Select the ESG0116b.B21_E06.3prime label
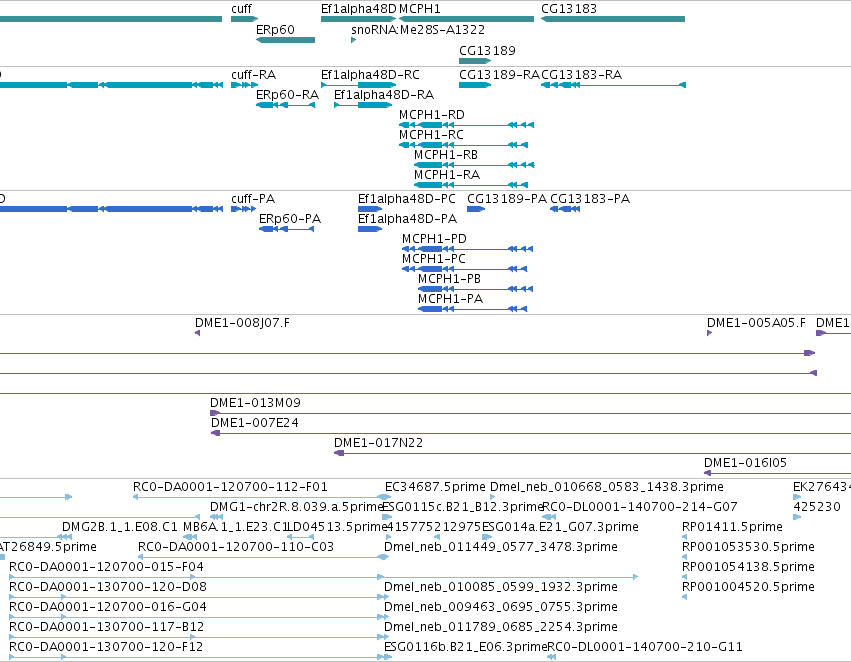Screen dimensions: 851x662 pos(465,648)
